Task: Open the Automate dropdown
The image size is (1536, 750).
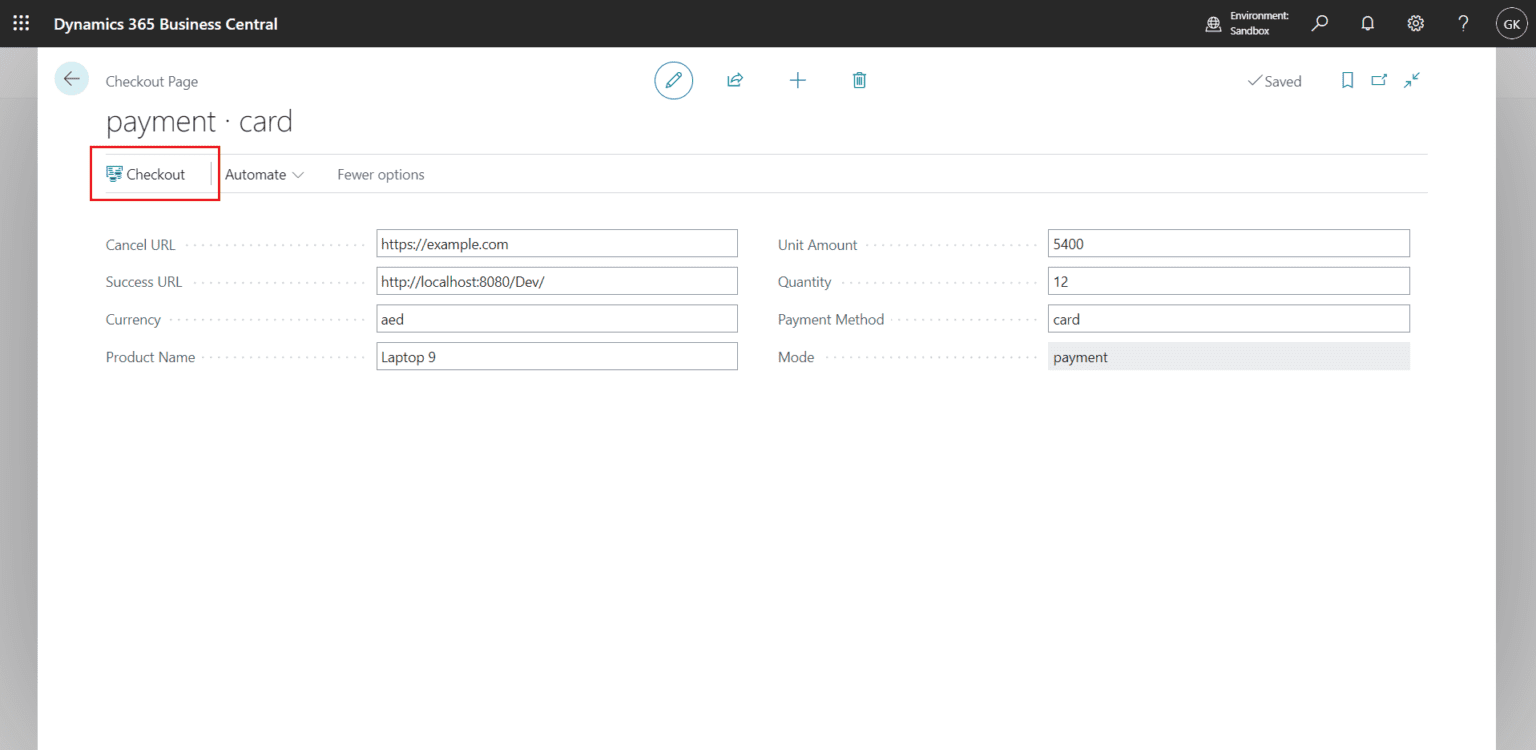Action: 263,174
